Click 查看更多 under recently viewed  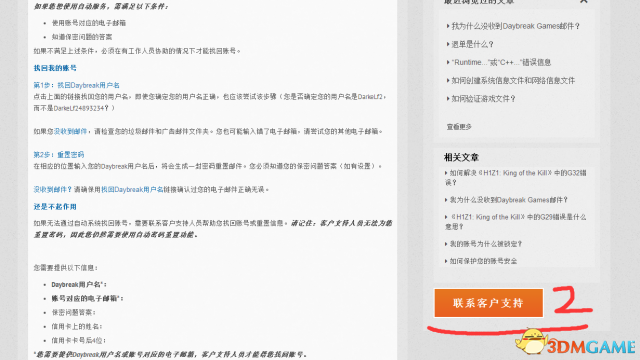tap(459, 127)
